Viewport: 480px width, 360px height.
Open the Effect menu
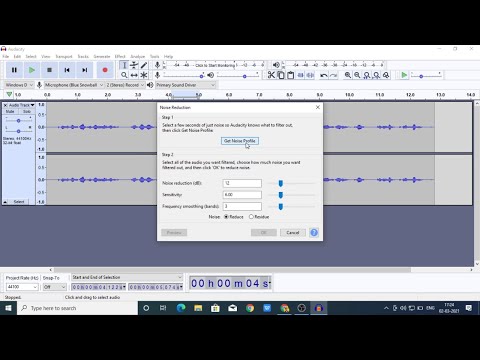[x=120, y=56]
